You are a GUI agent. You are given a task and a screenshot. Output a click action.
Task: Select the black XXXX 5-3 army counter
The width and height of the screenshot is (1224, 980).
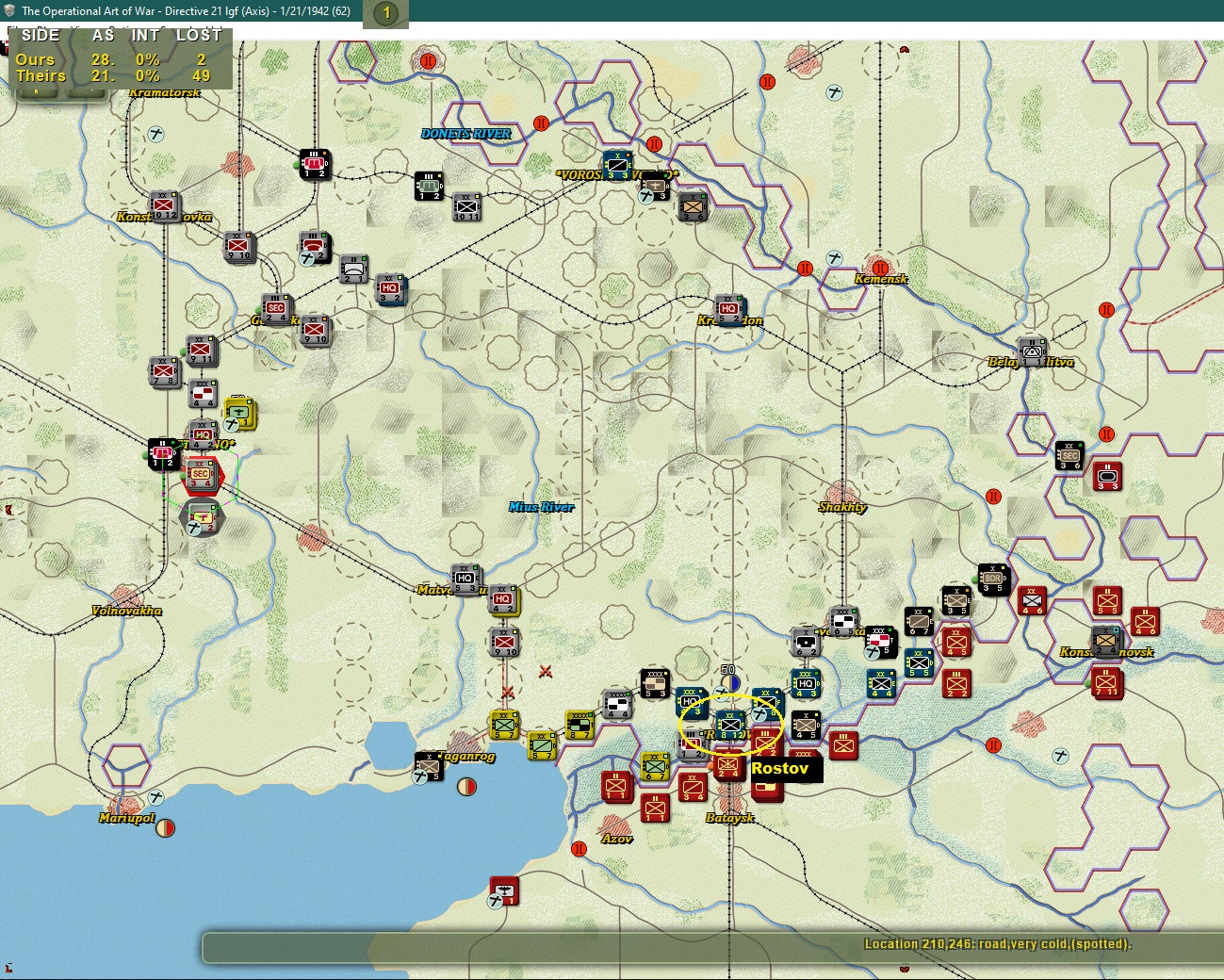pos(655,684)
